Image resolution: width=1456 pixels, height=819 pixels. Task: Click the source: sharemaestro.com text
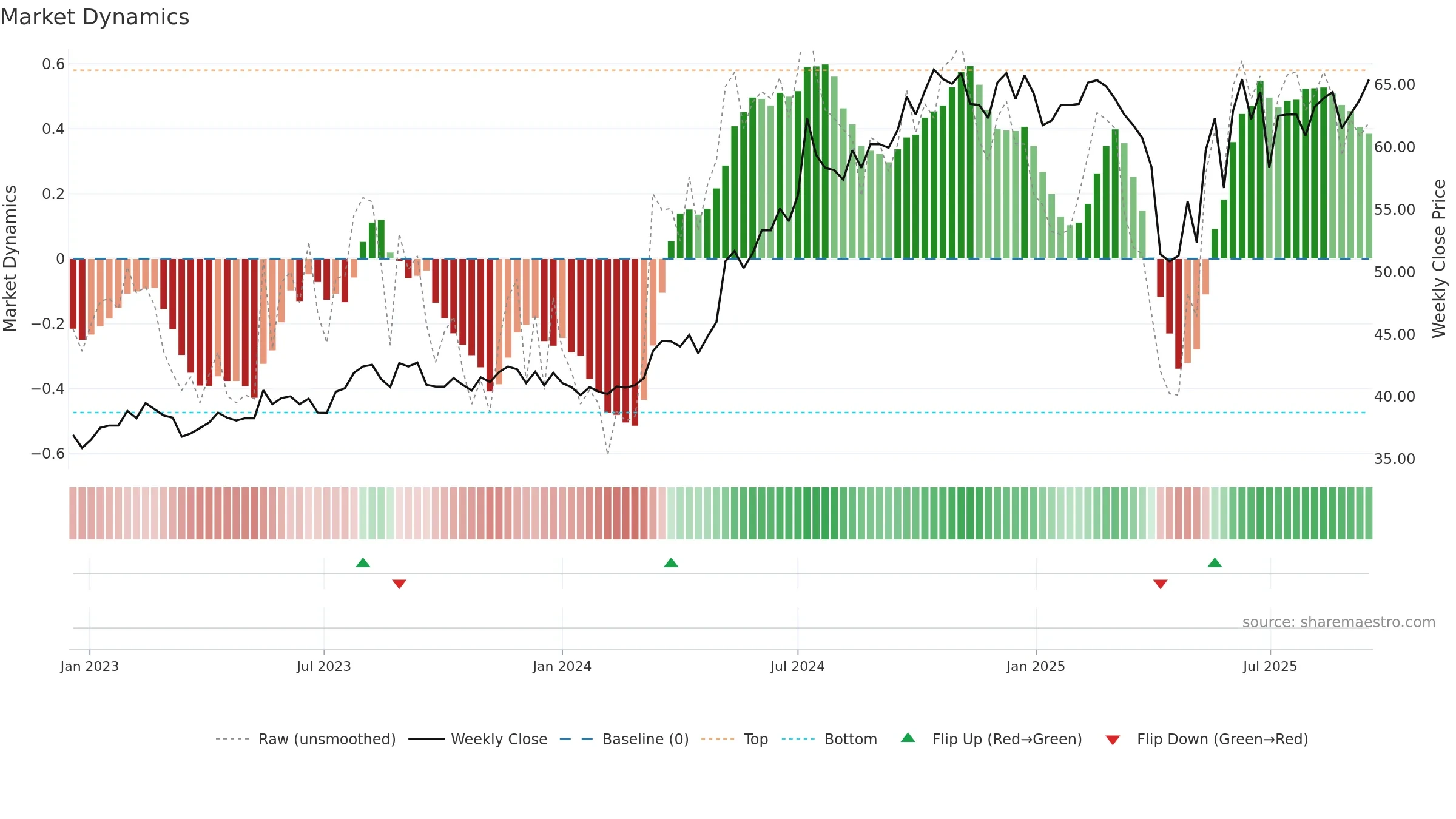(1339, 622)
